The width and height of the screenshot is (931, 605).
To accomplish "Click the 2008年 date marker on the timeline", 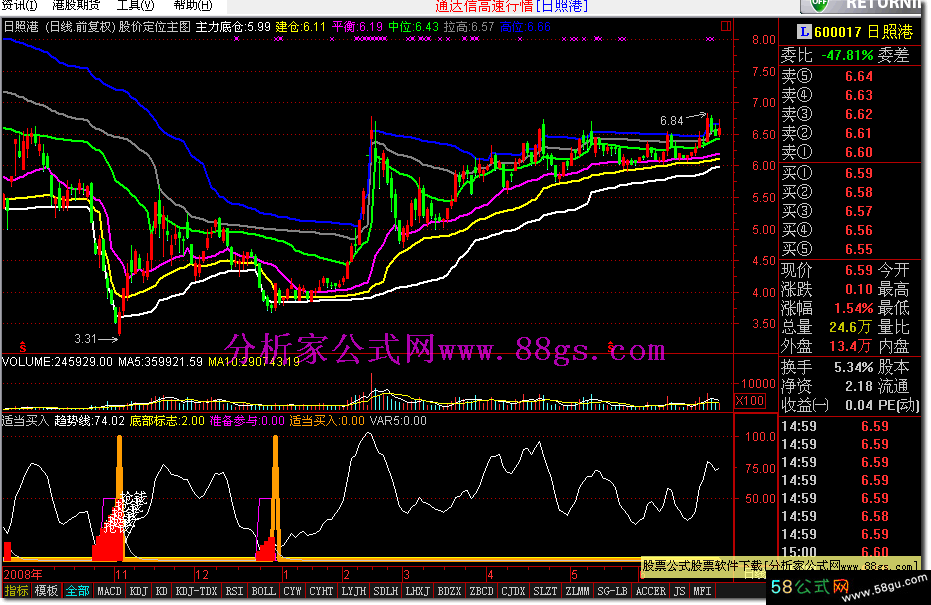I will coord(23,575).
